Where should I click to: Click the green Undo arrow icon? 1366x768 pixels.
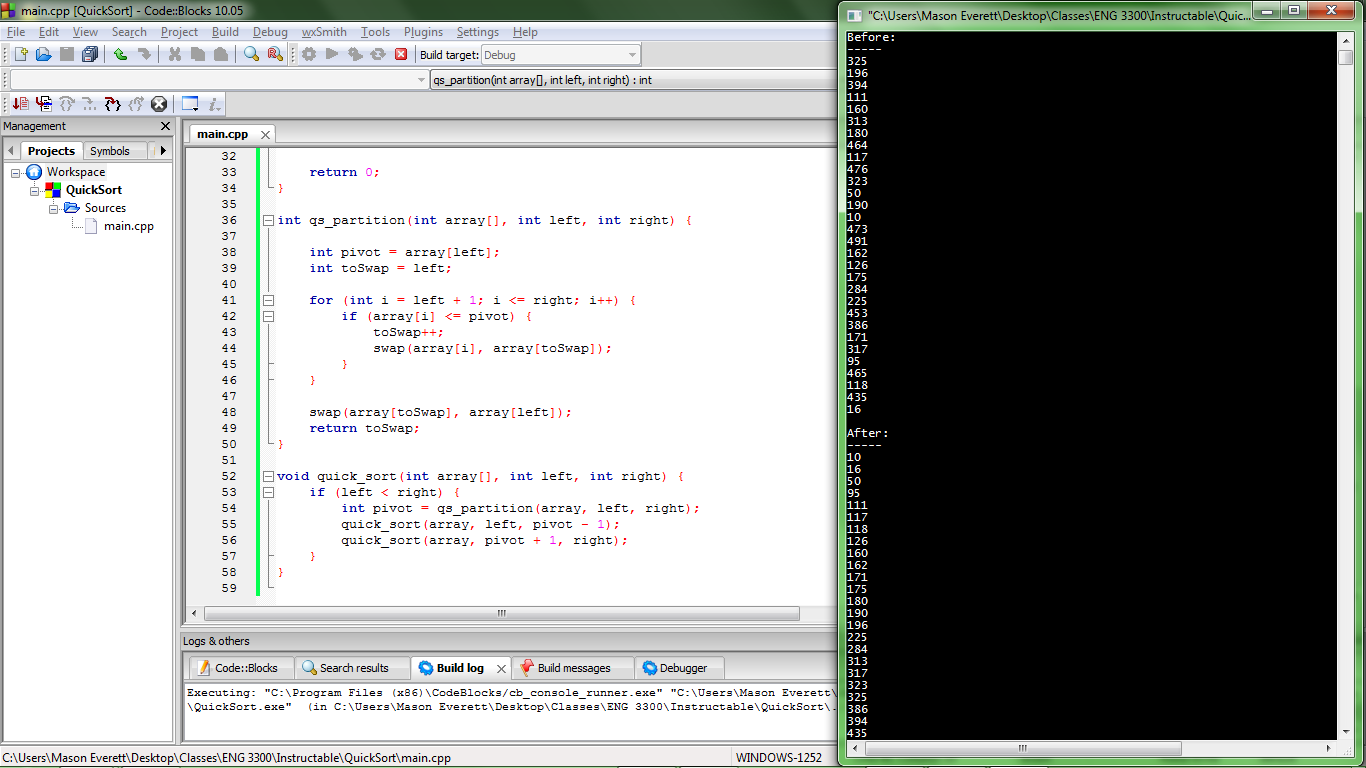[120, 55]
